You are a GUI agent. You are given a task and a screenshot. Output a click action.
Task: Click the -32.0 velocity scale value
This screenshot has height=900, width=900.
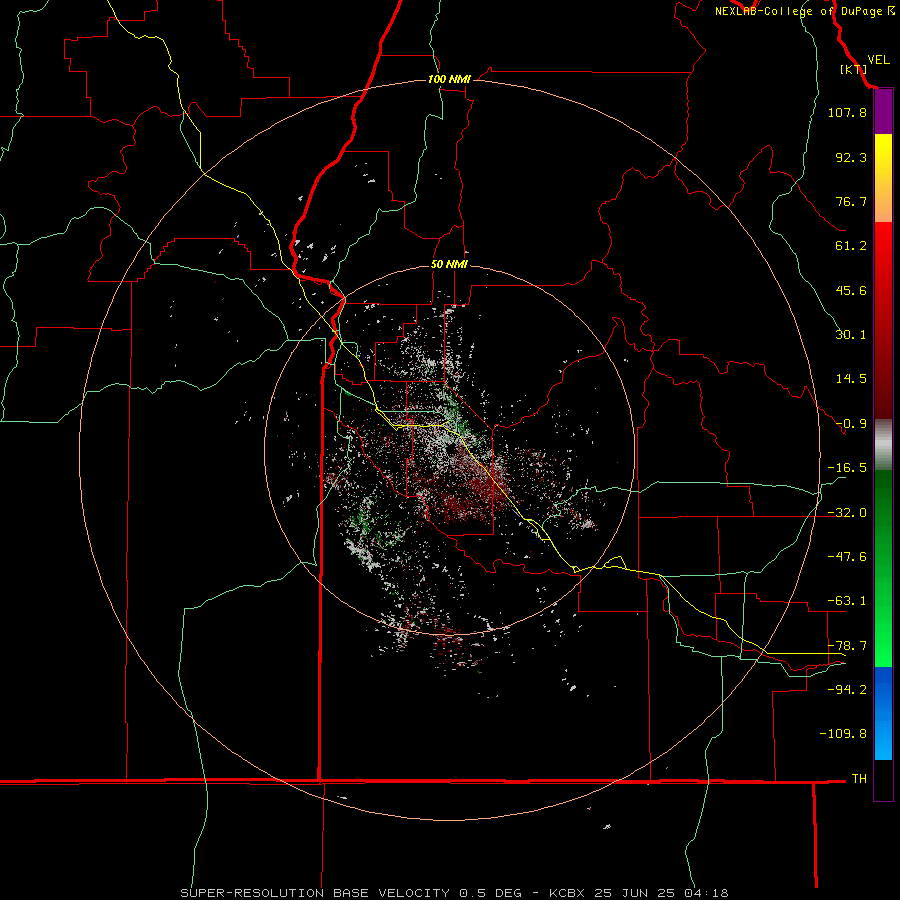(847, 513)
